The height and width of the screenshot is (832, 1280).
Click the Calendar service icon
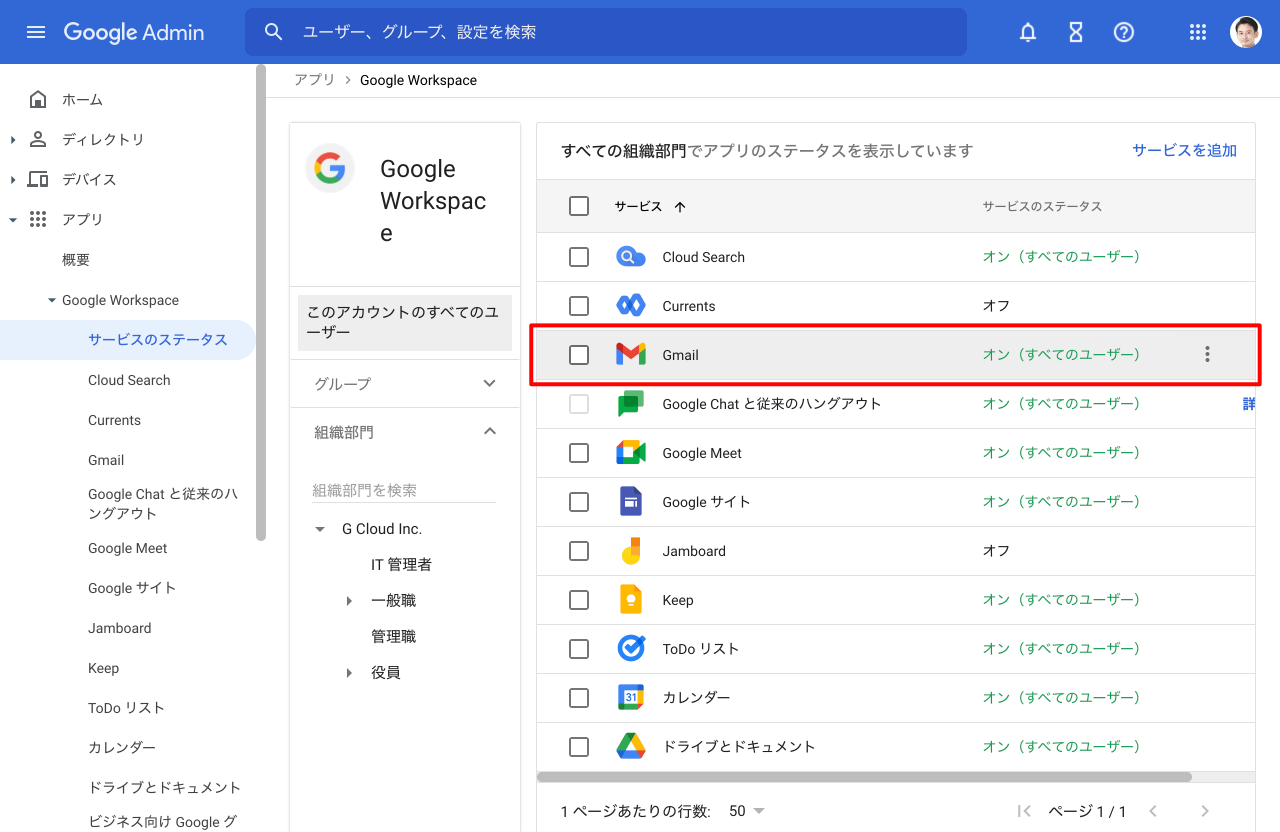631,698
